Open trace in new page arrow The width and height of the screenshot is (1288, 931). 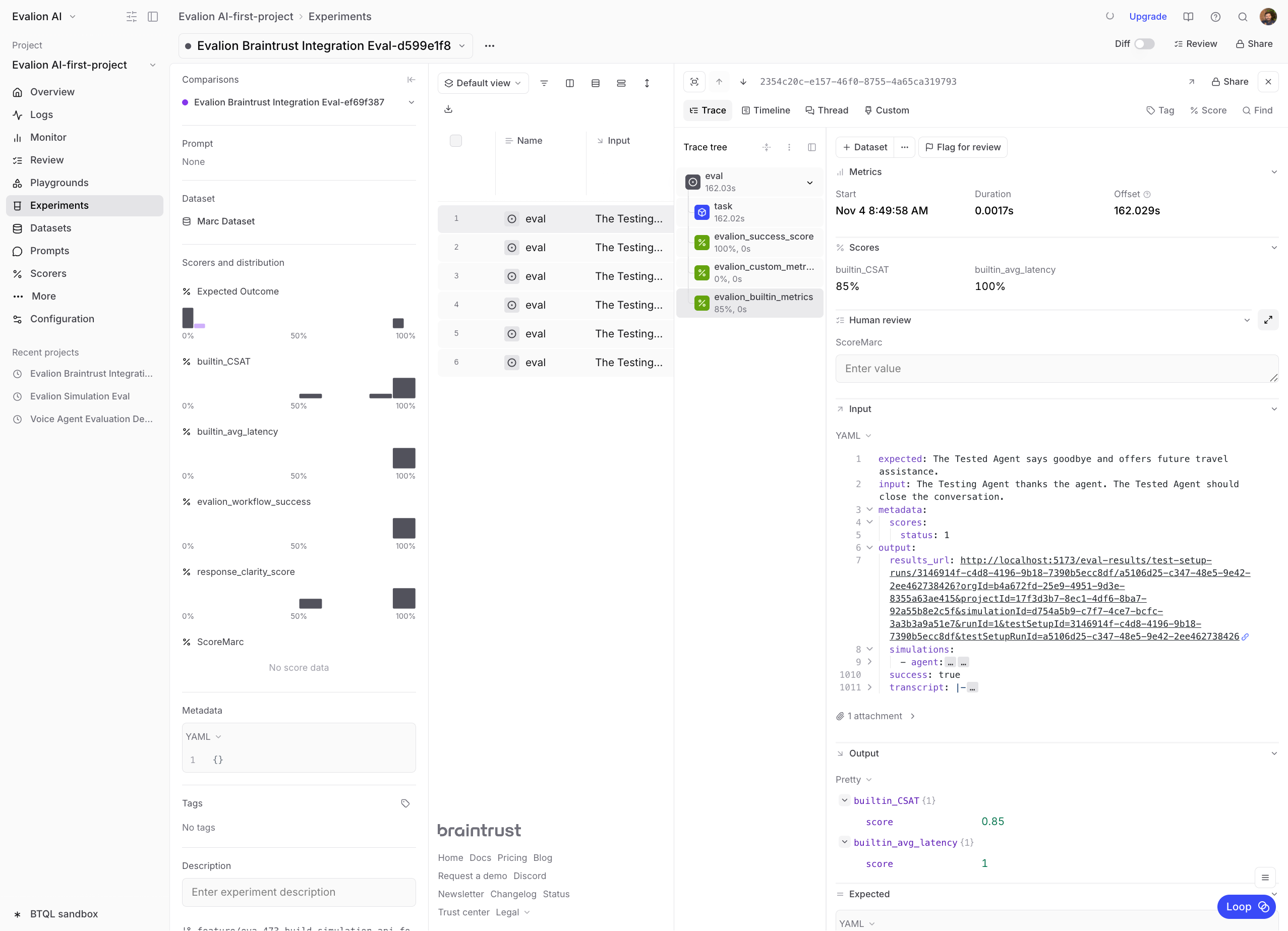click(x=1192, y=82)
